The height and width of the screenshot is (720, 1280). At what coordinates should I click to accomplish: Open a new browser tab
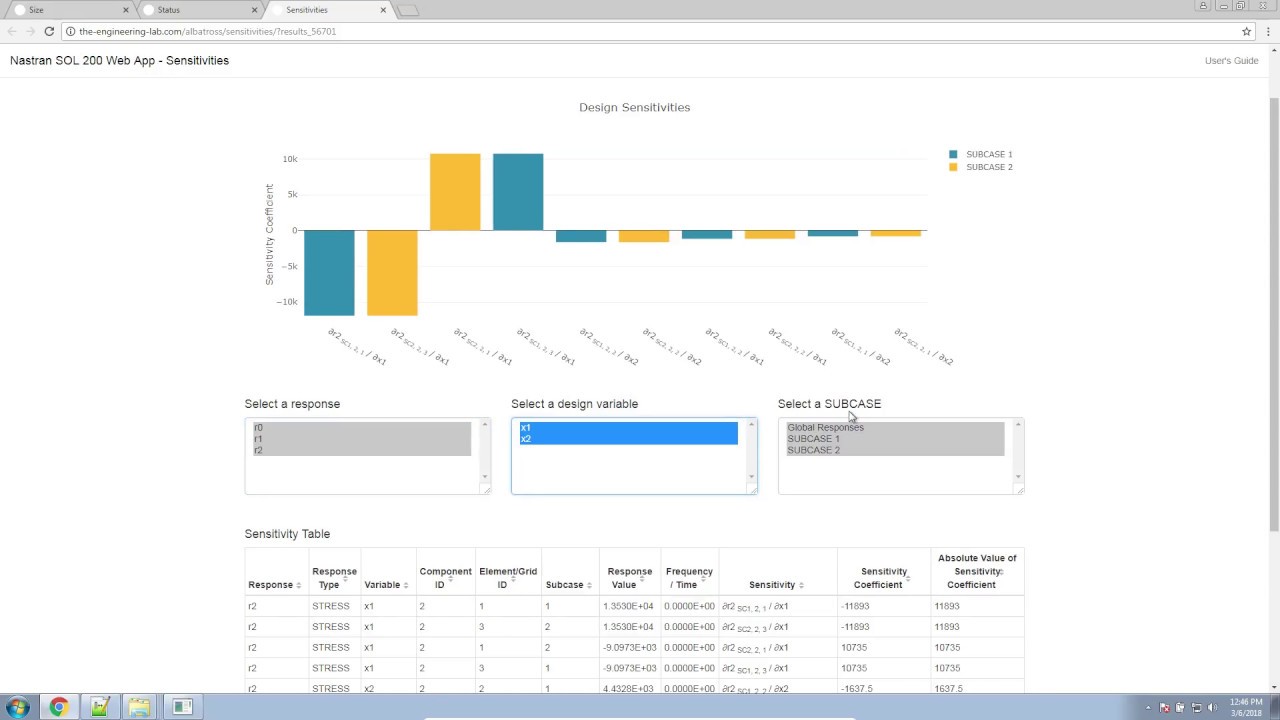pos(408,10)
